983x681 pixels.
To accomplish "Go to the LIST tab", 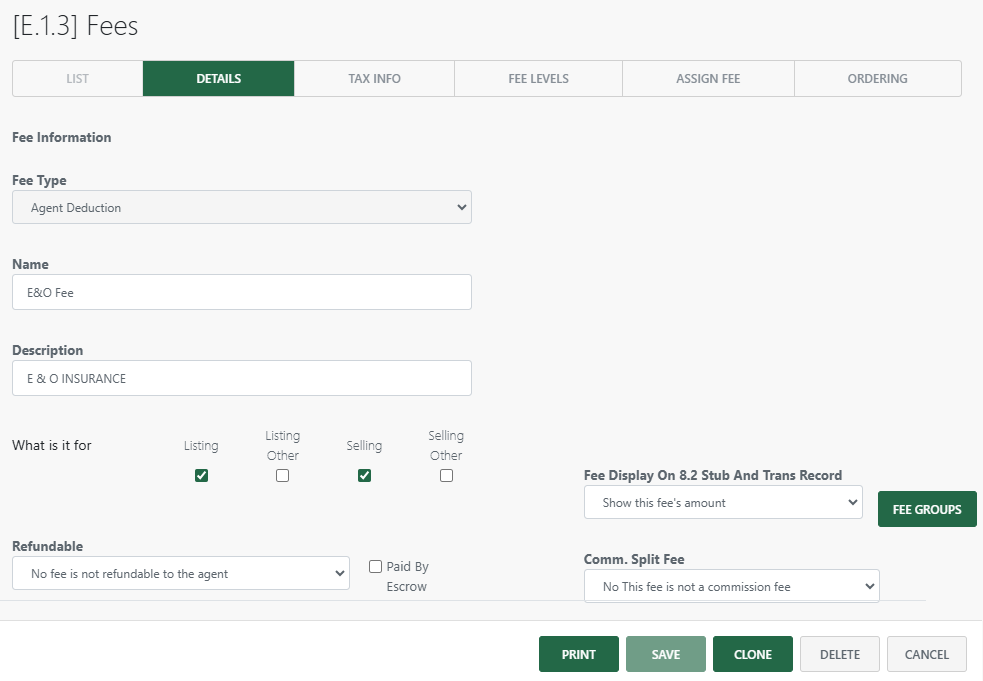I will tap(77, 78).
